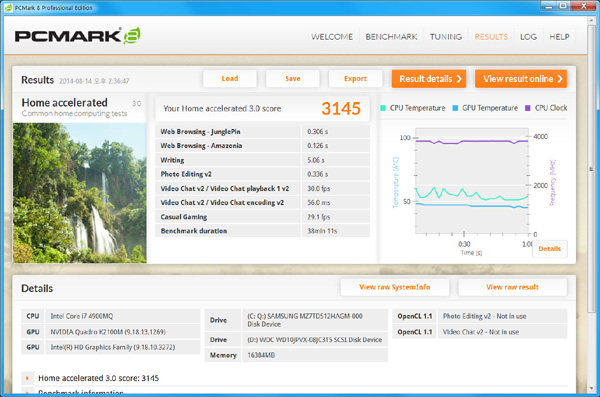Open Result details
Viewport: 600px width, 397px height.
[x=429, y=78]
